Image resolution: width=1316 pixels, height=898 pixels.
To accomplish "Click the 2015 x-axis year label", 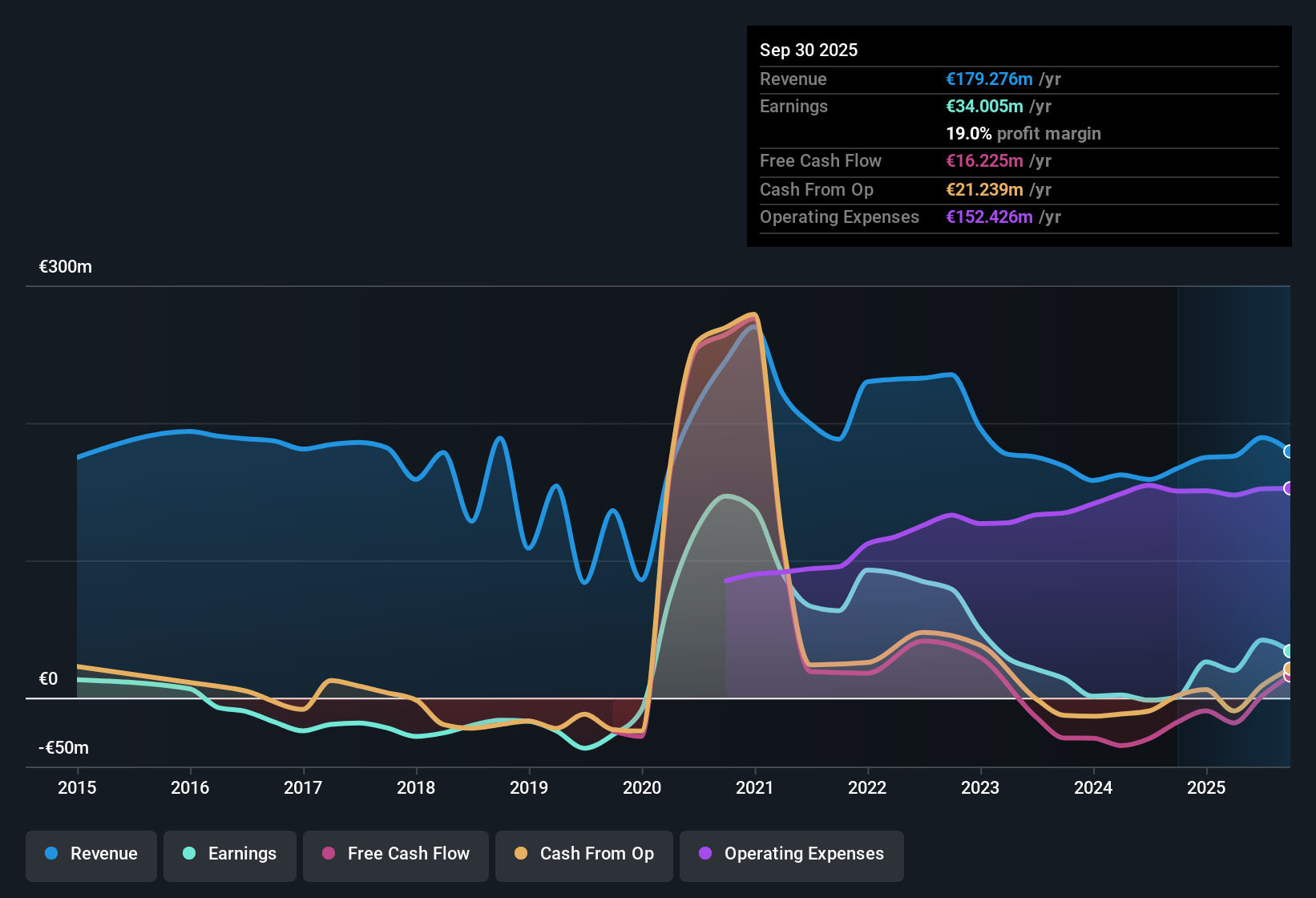I will click(x=77, y=787).
